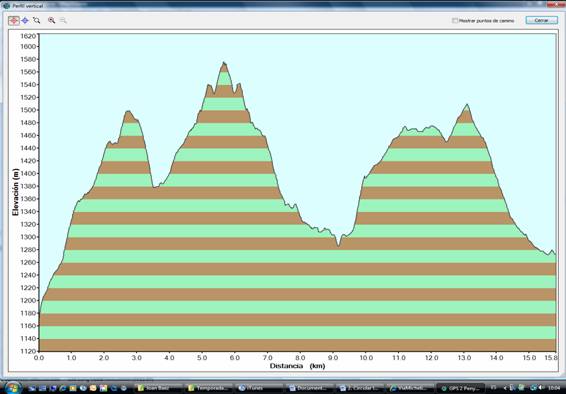This screenshot has width=566, height=394.
Task: Select the zoom area magnifier tool
Action: (x=36, y=21)
